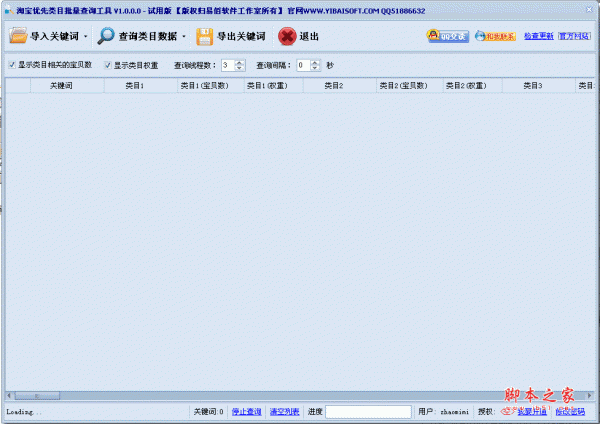
Task: Increase the 查询间隔 spinner value
Action: tap(315, 62)
